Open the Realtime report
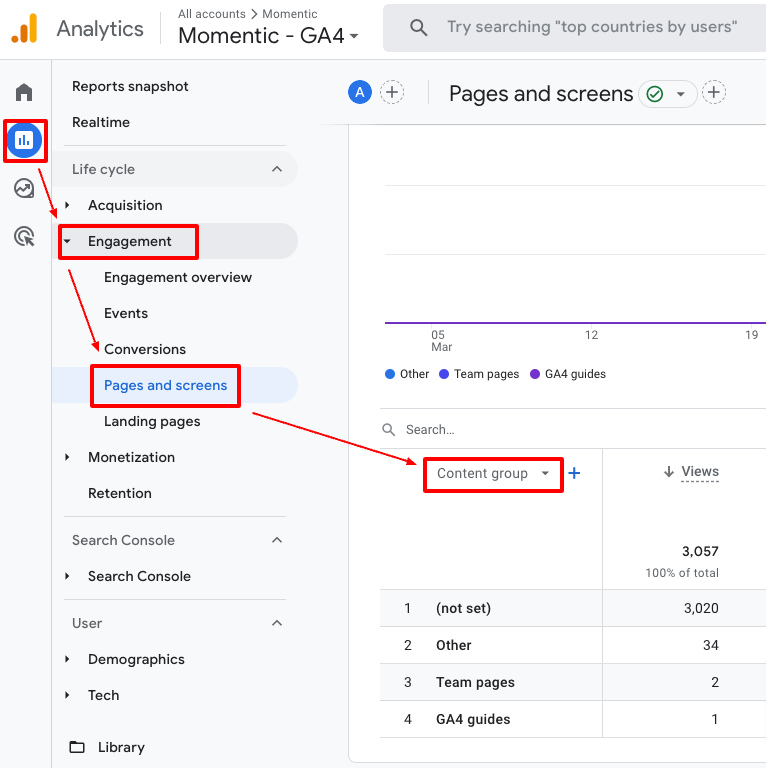766x768 pixels. coord(101,122)
